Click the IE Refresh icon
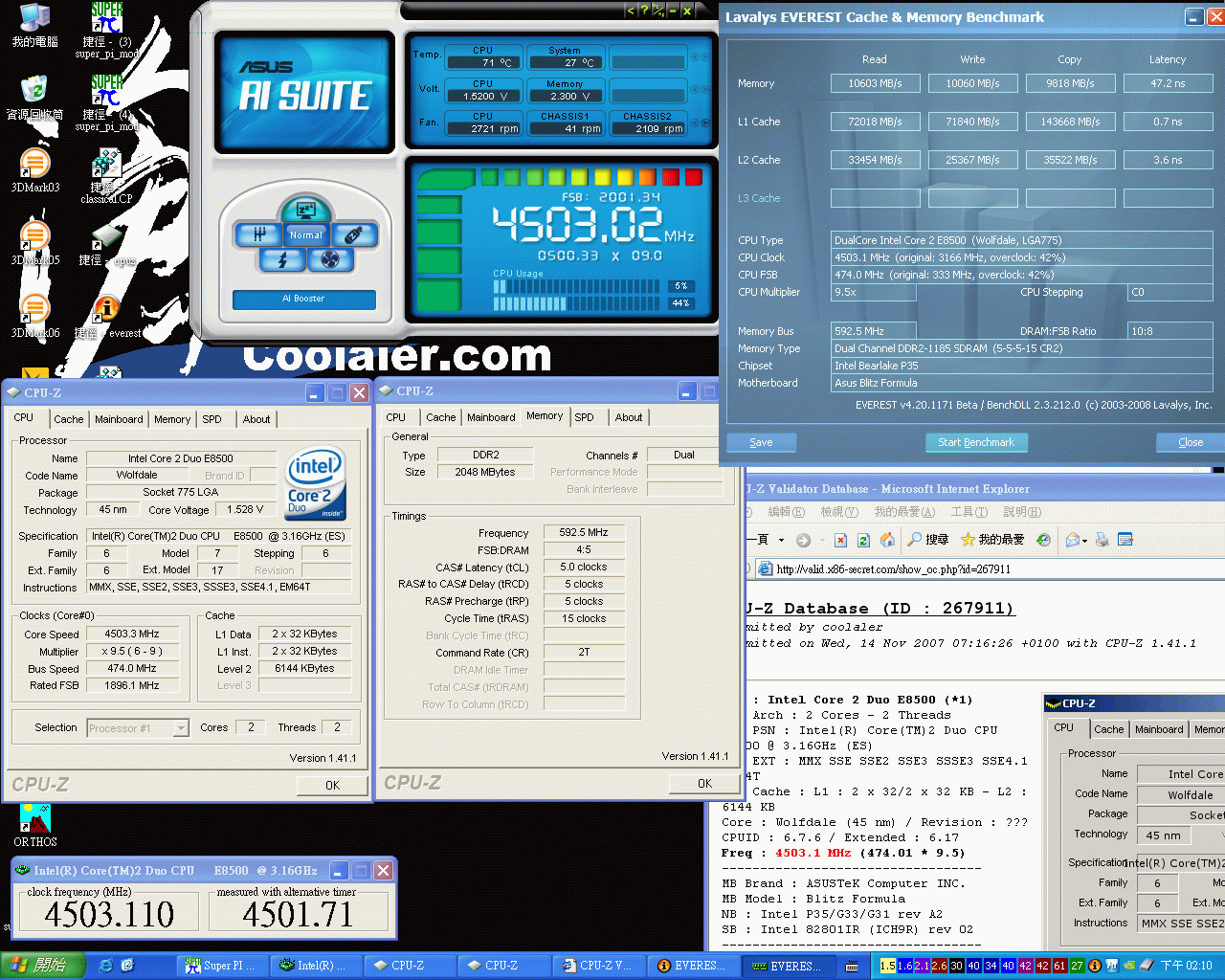Image resolution: width=1225 pixels, height=980 pixels. [863, 540]
